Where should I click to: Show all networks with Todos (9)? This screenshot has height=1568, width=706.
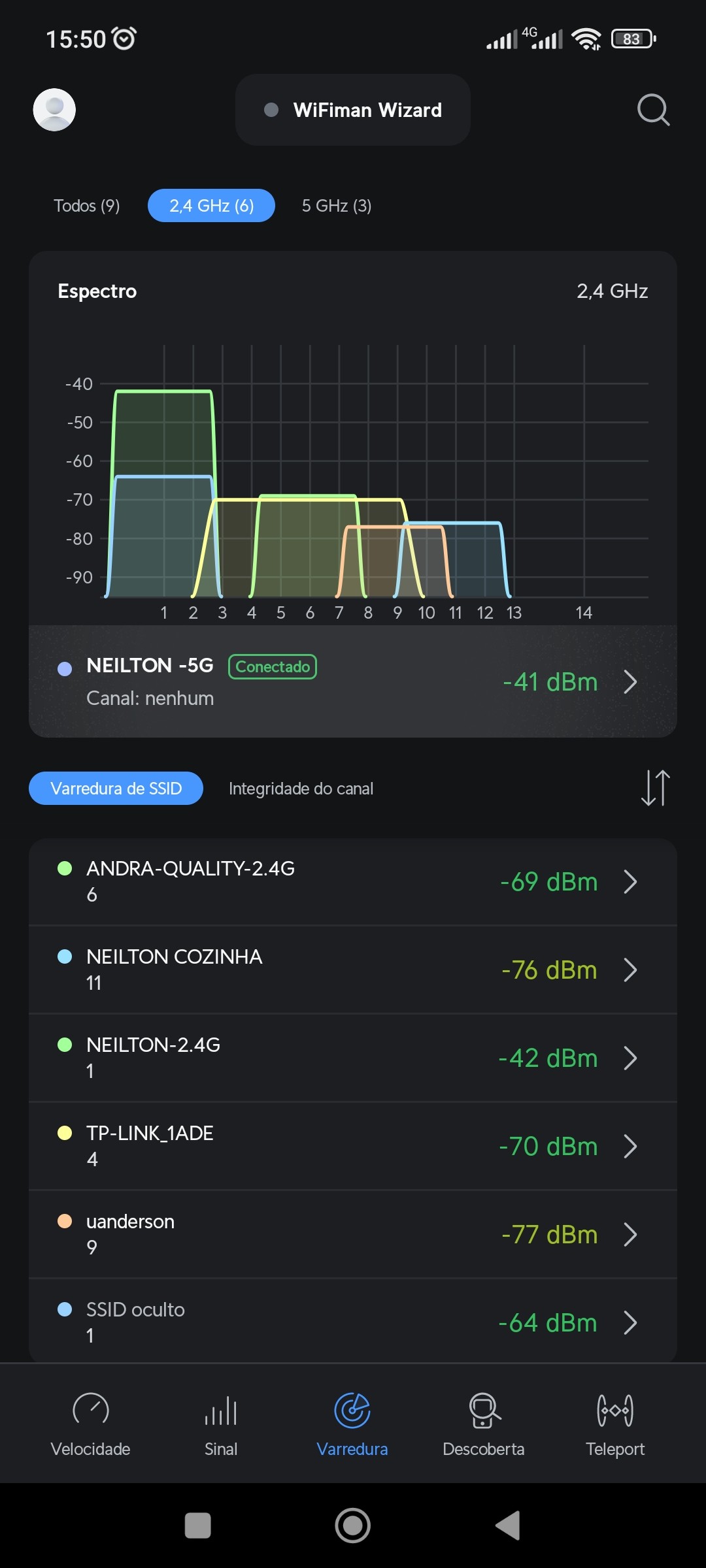pos(87,206)
